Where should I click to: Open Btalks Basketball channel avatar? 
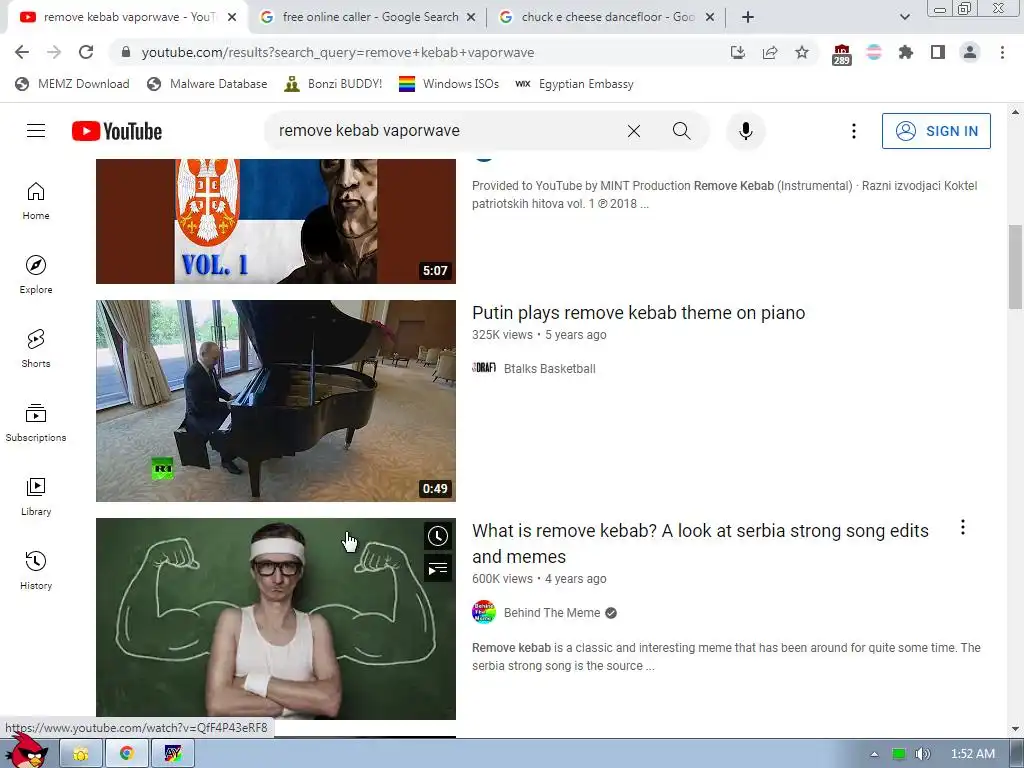[484, 368]
